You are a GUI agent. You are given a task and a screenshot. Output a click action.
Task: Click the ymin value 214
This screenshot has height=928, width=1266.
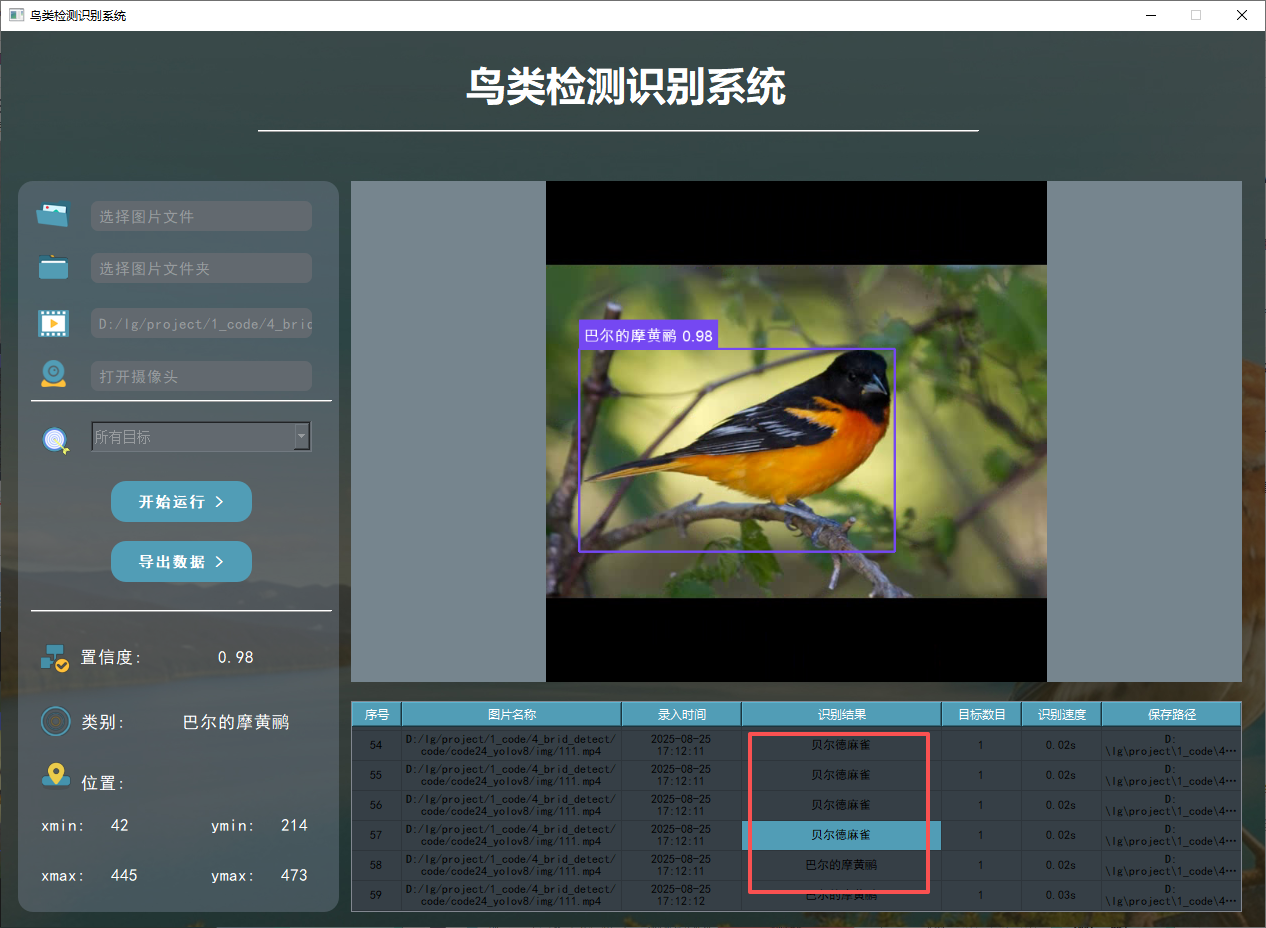[294, 825]
